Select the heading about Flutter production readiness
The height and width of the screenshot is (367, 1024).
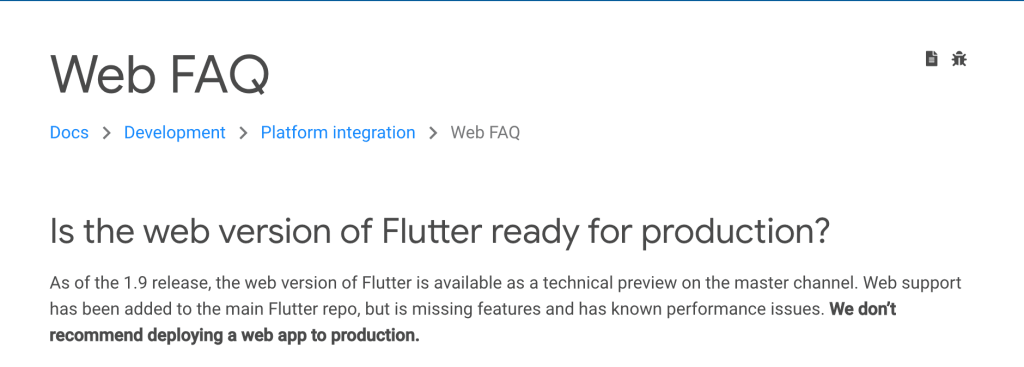(x=440, y=232)
